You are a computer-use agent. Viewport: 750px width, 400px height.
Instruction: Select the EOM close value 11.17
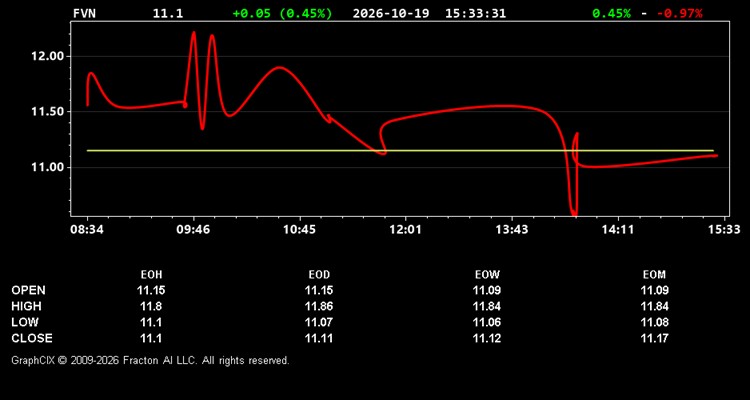coord(654,338)
